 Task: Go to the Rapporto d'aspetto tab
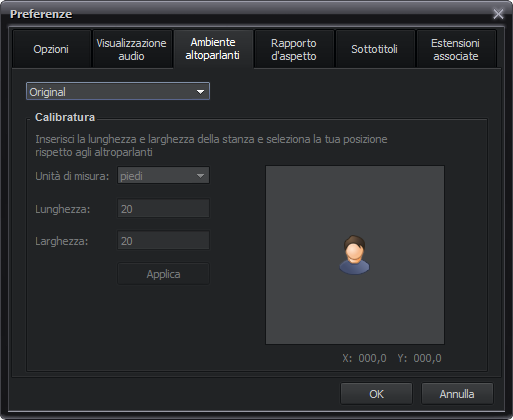tap(294, 49)
